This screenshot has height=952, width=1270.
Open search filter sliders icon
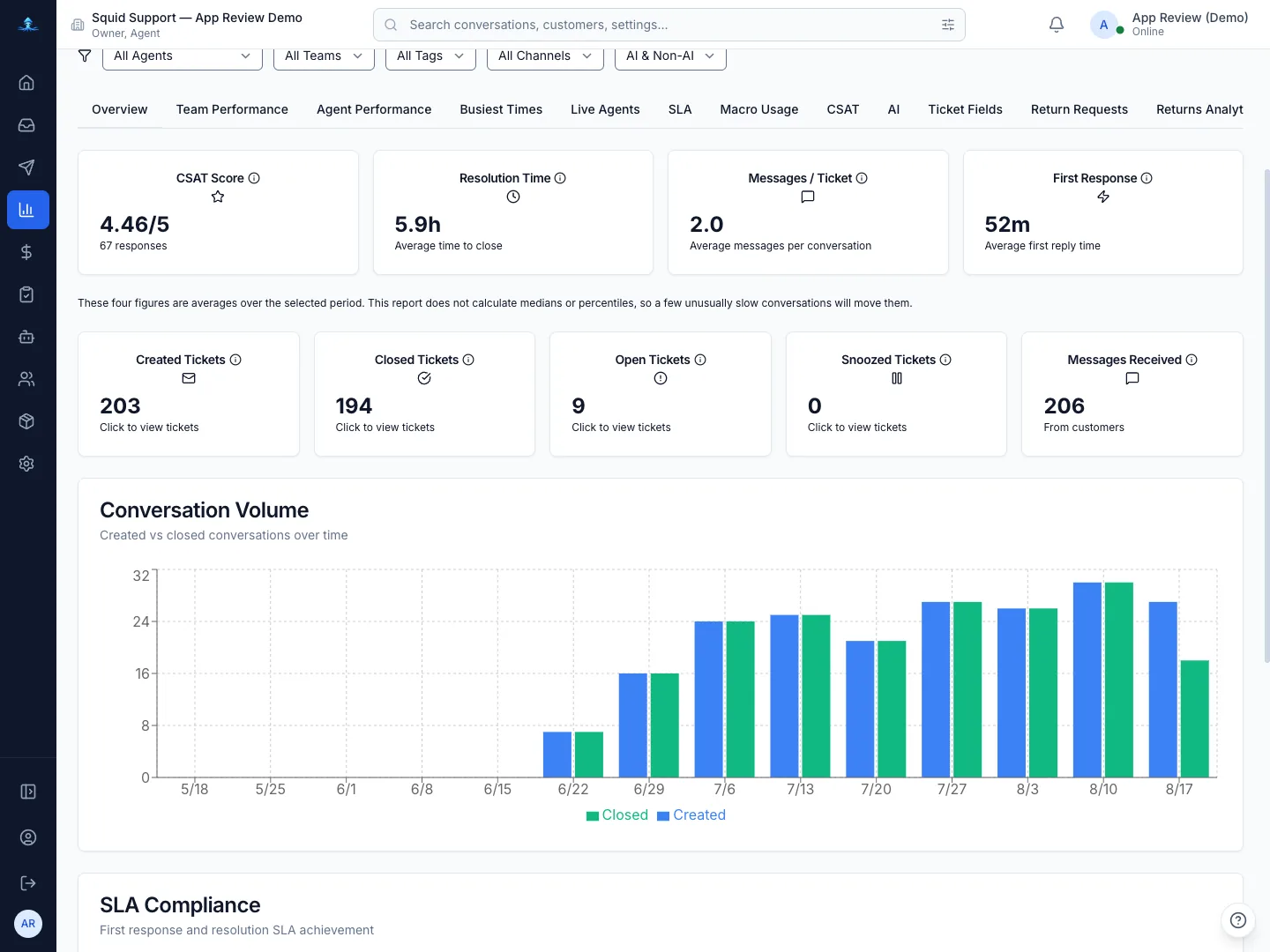948,25
